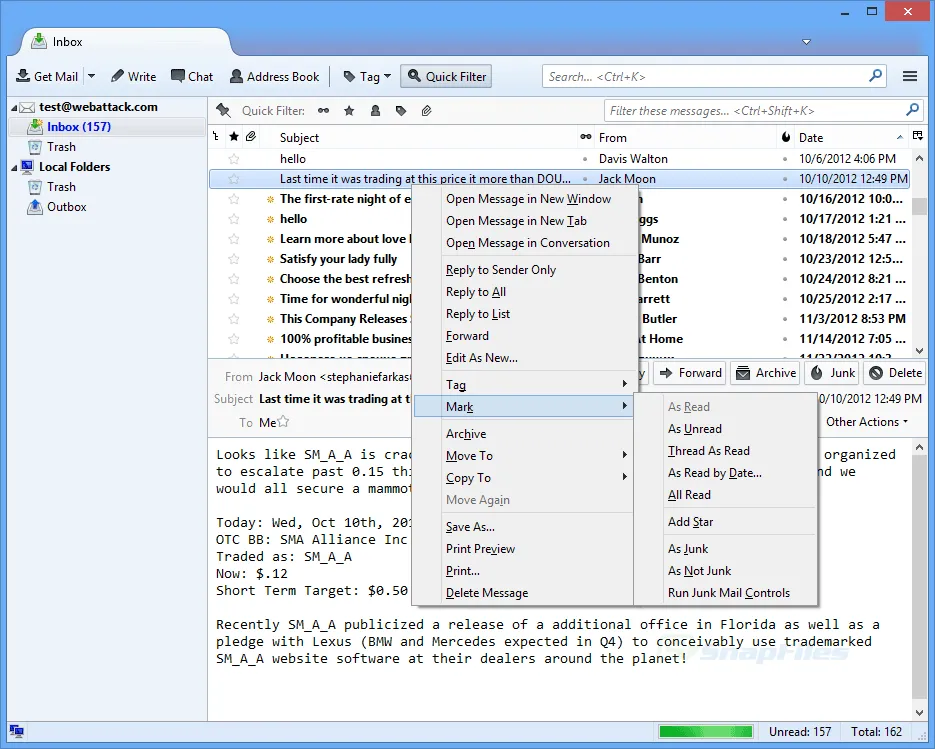Image resolution: width=935 pixels, height=749 pixels.
Task: Filter to messages with attachments
Action: (426, 110)
